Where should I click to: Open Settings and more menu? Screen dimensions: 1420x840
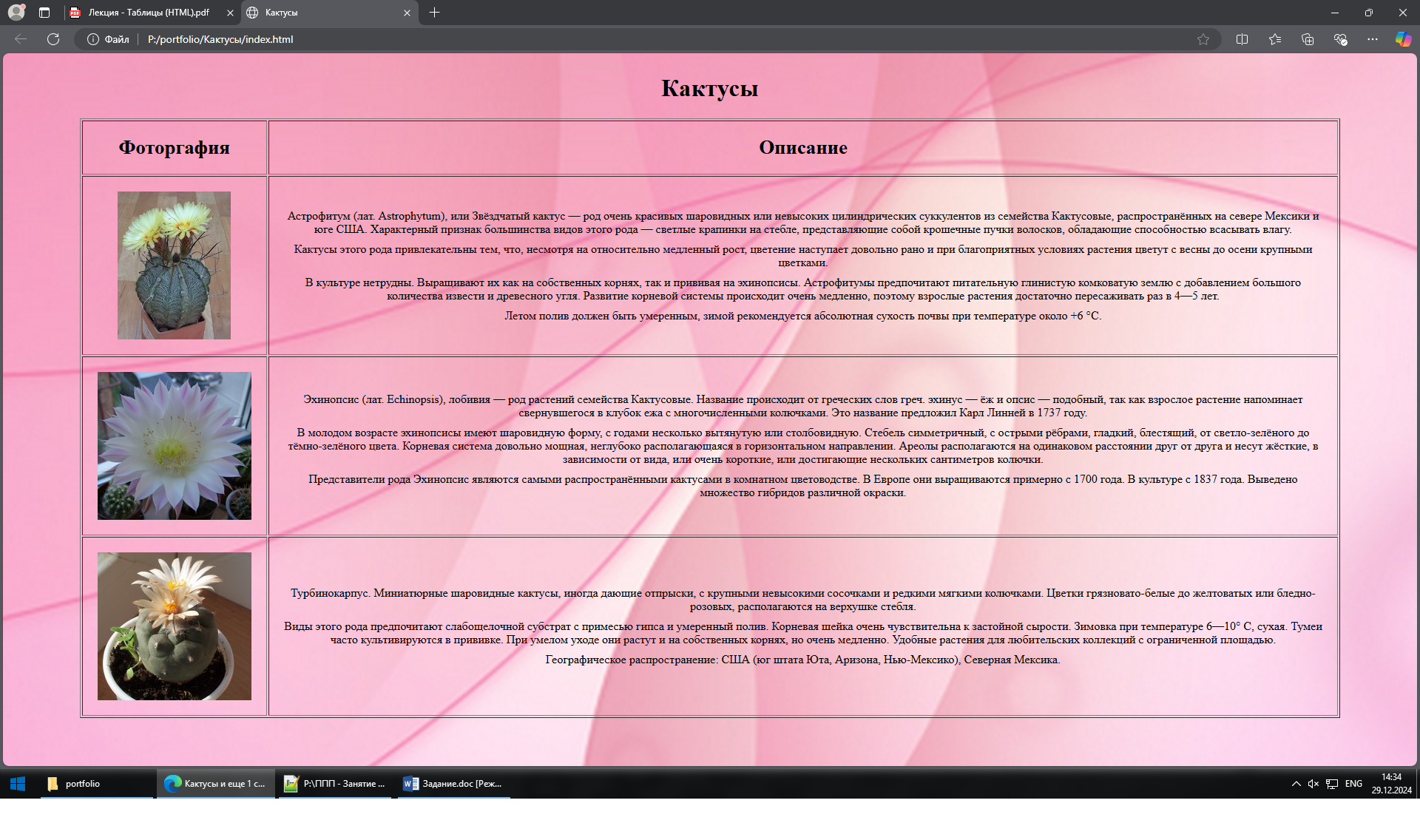(1373, 39)
